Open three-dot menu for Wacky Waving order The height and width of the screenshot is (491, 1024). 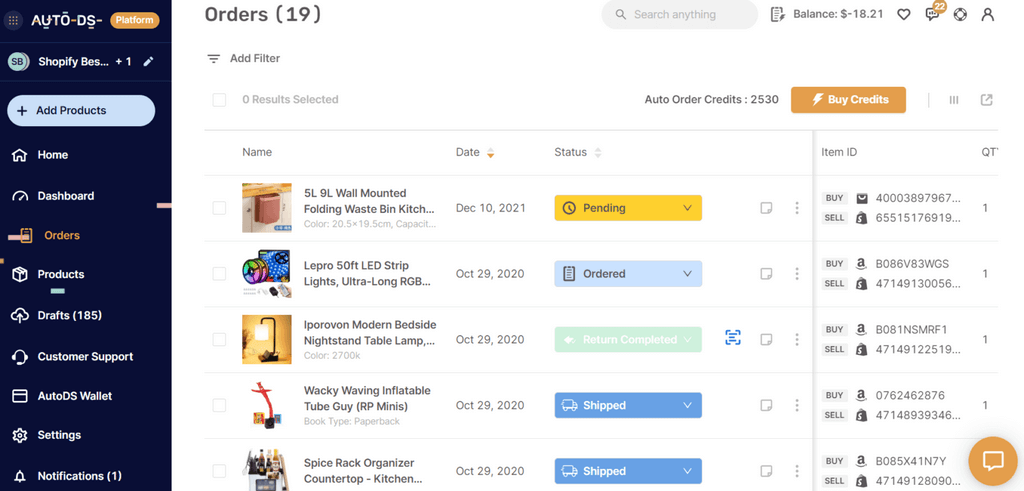coord(797,405)
